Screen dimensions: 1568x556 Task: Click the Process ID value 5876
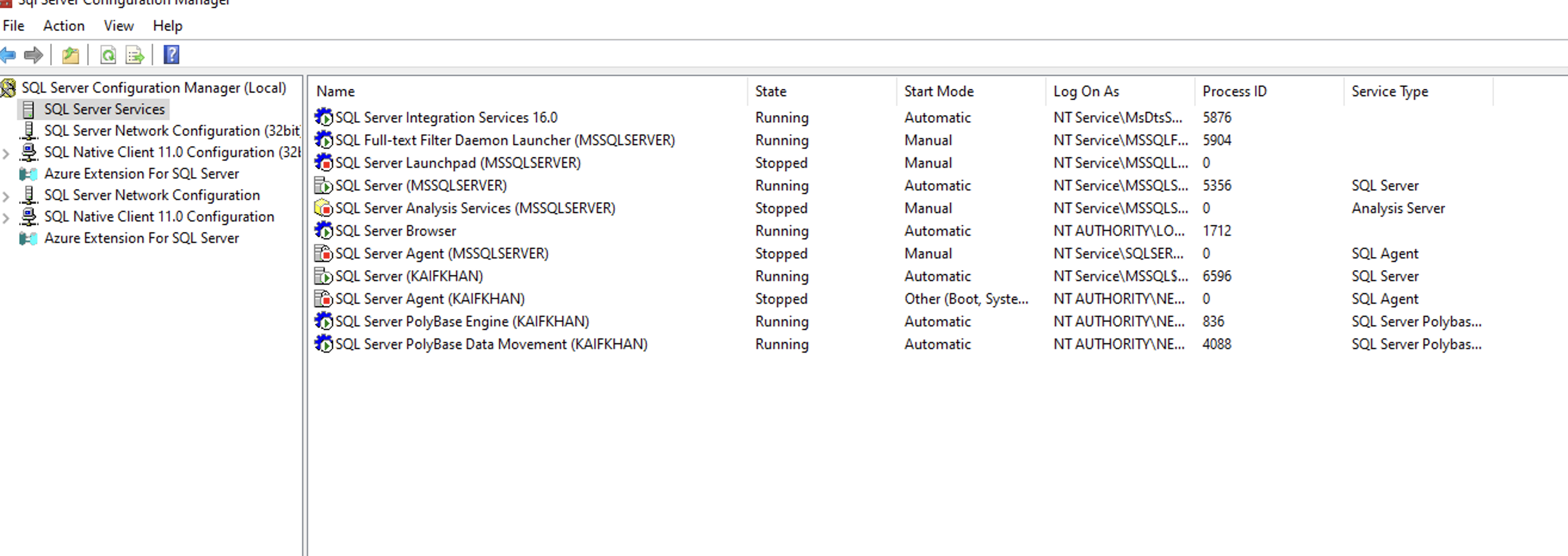[1217, 118]
